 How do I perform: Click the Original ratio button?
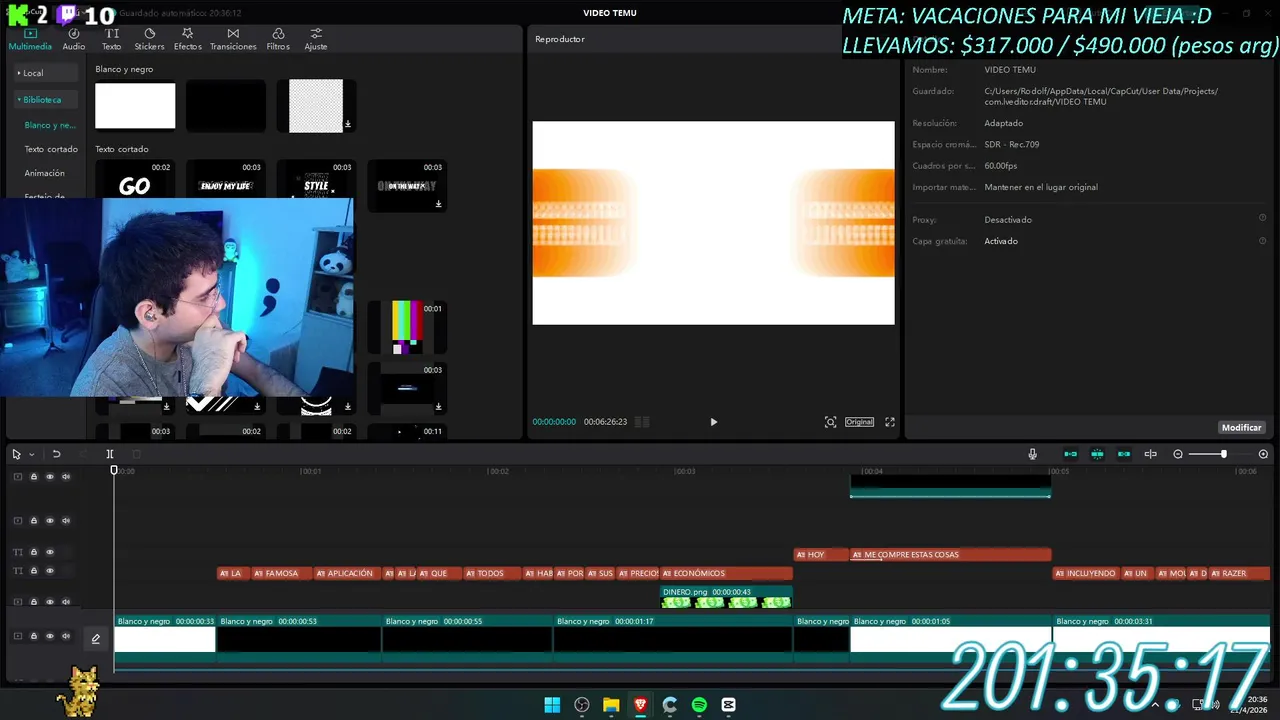(859, 422)
